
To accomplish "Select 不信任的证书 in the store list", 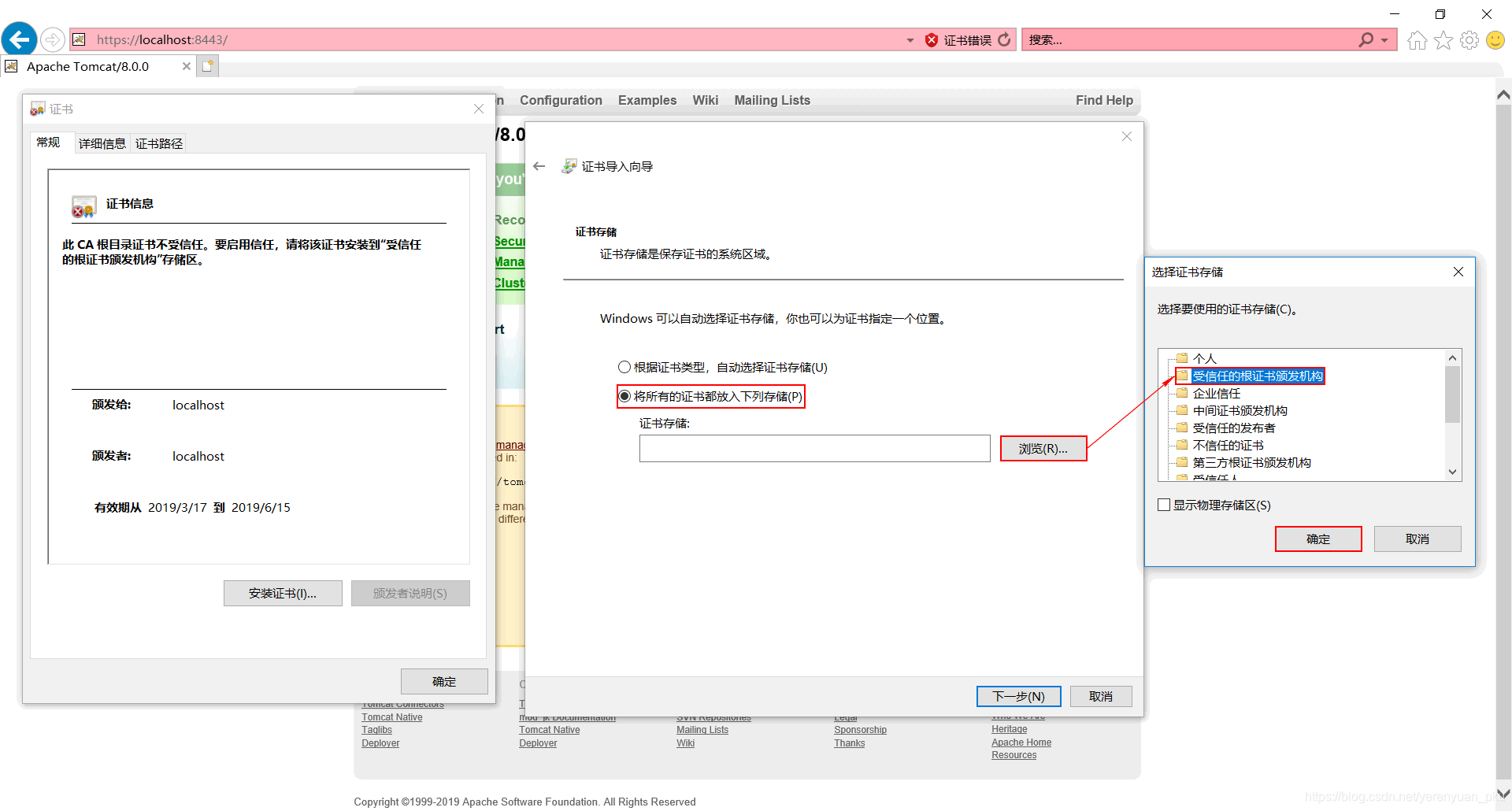I will 1228,445.
